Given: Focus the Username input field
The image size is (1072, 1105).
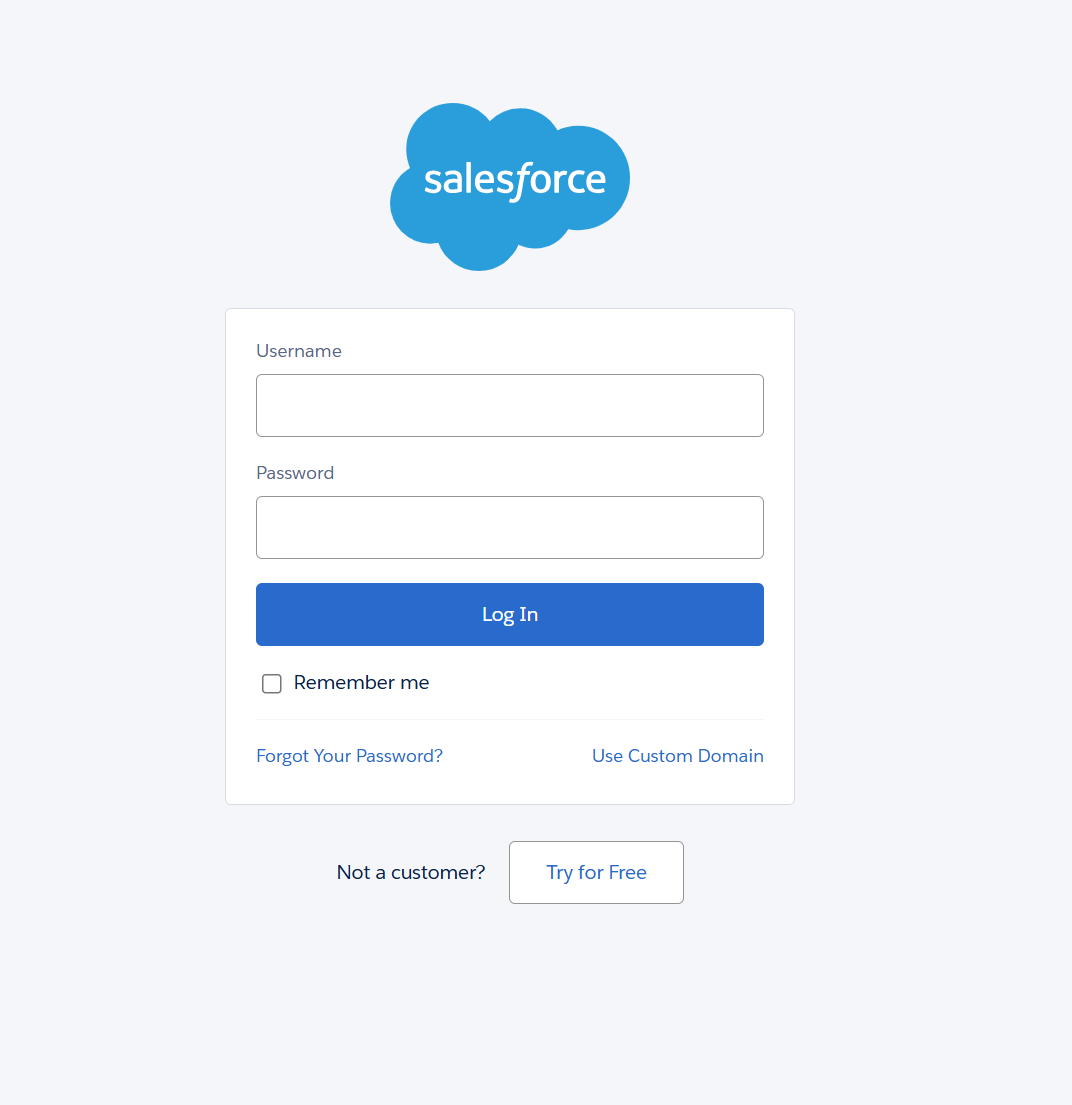Looking at the screenshot, I should (510, 405).
